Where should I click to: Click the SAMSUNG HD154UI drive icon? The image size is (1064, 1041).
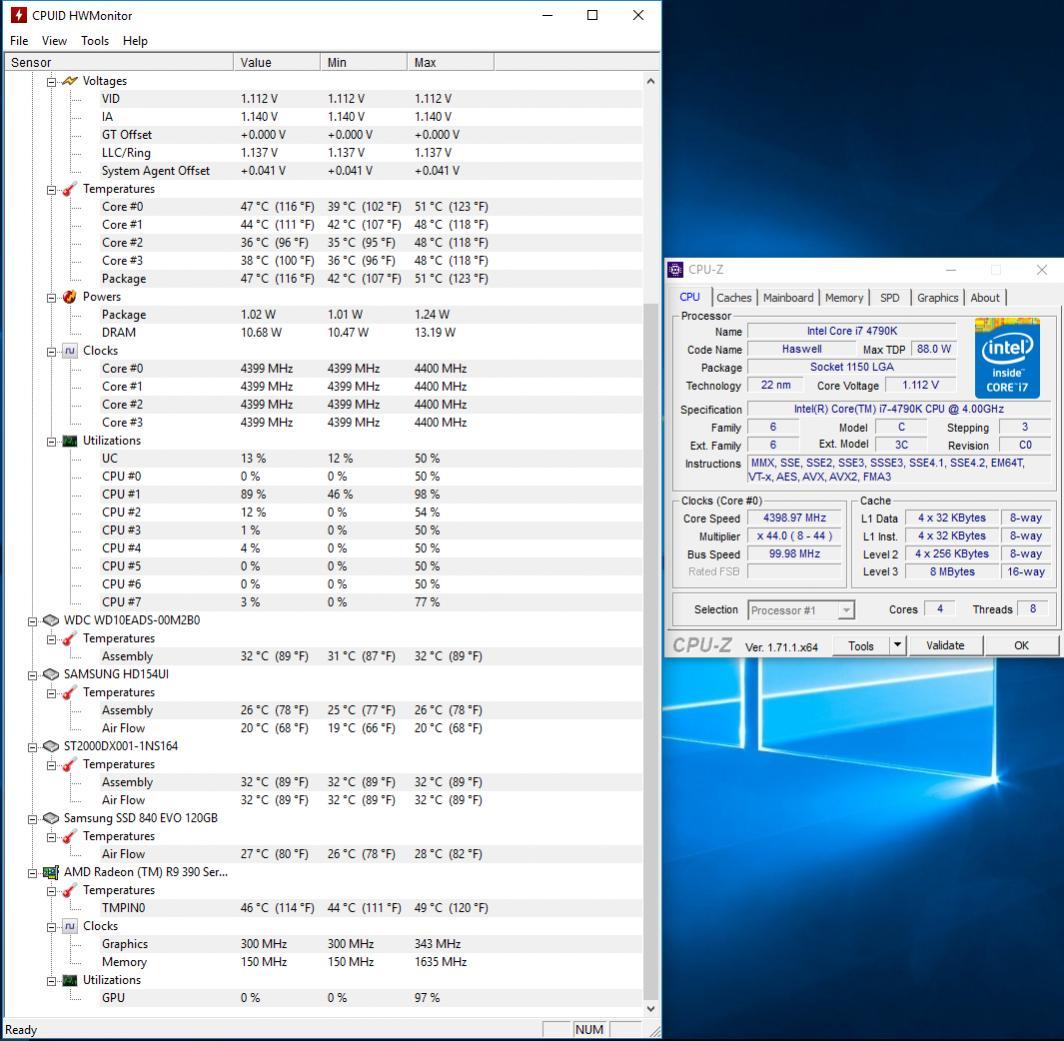tap(51, 675)
